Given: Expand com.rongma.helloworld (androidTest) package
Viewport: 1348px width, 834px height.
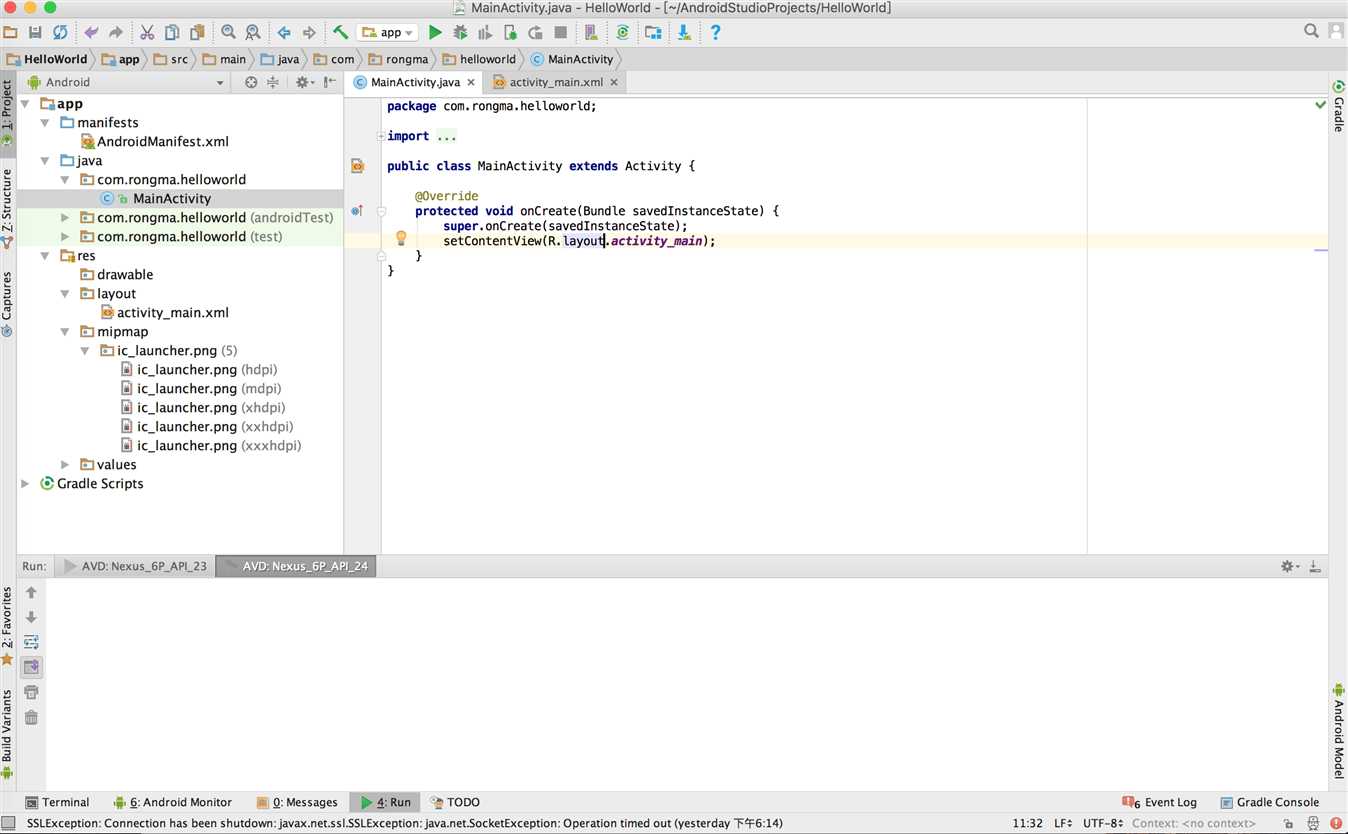Looking at the screenshot, I should click(65, 217).
